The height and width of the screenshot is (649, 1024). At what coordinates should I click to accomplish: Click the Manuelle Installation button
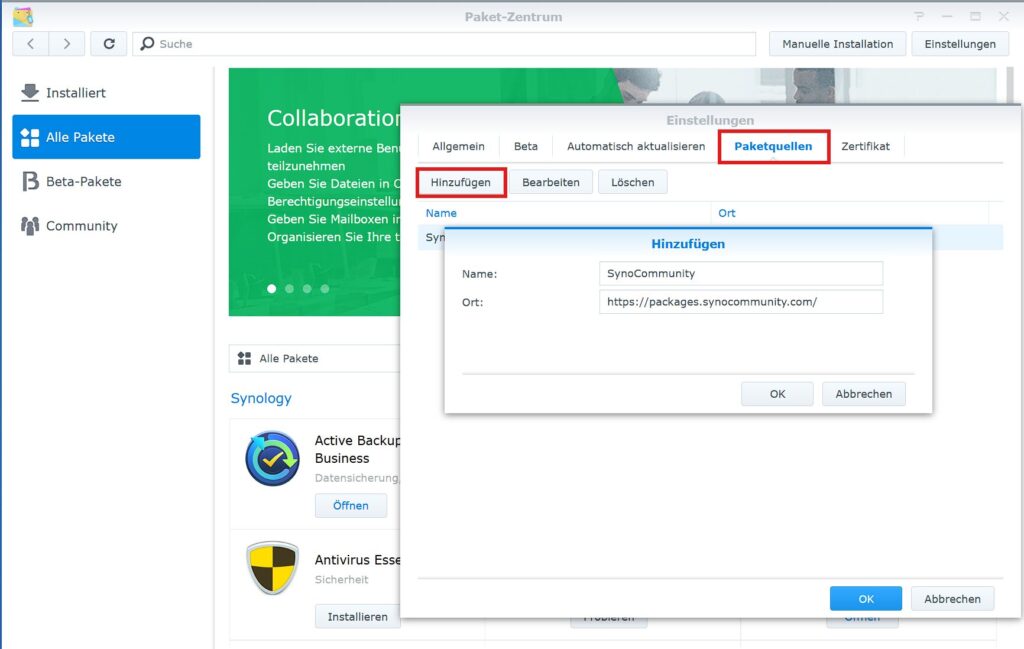click(x=837, y=44)
